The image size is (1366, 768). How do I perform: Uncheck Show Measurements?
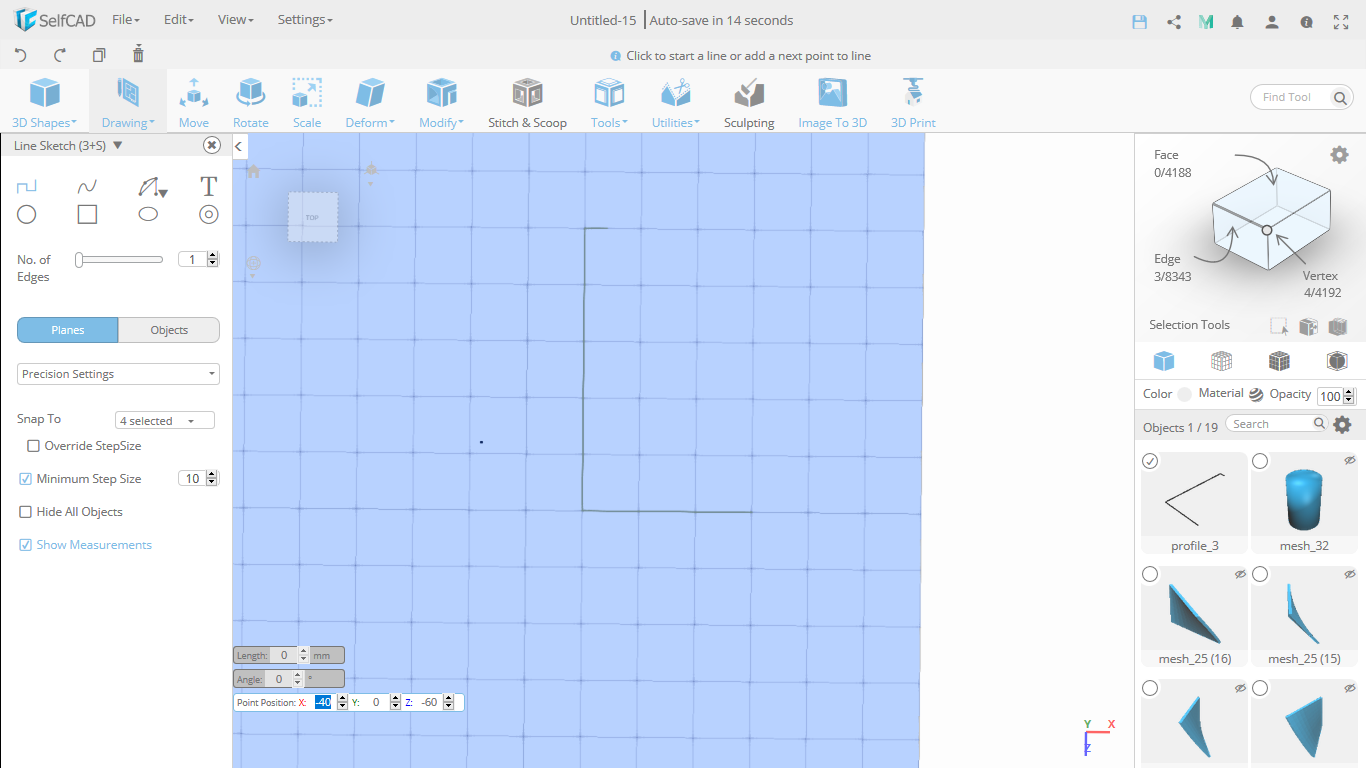click(x=26, y=545)
